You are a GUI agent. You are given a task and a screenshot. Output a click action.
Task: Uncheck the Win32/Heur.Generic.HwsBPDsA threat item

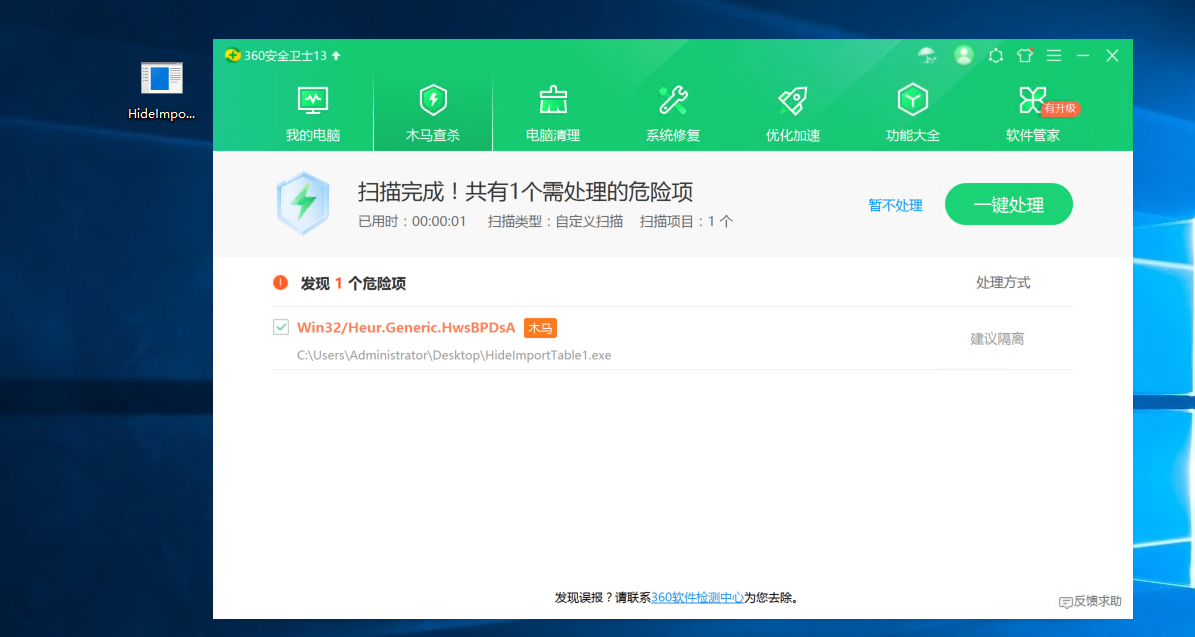tap(281, 327)
